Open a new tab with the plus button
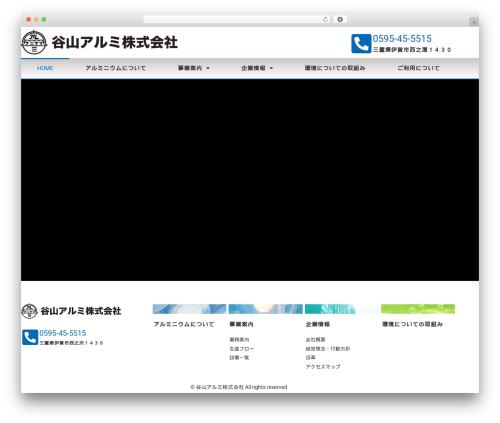The width and height of the screenshot is (500, 423). tap(474, 22)
